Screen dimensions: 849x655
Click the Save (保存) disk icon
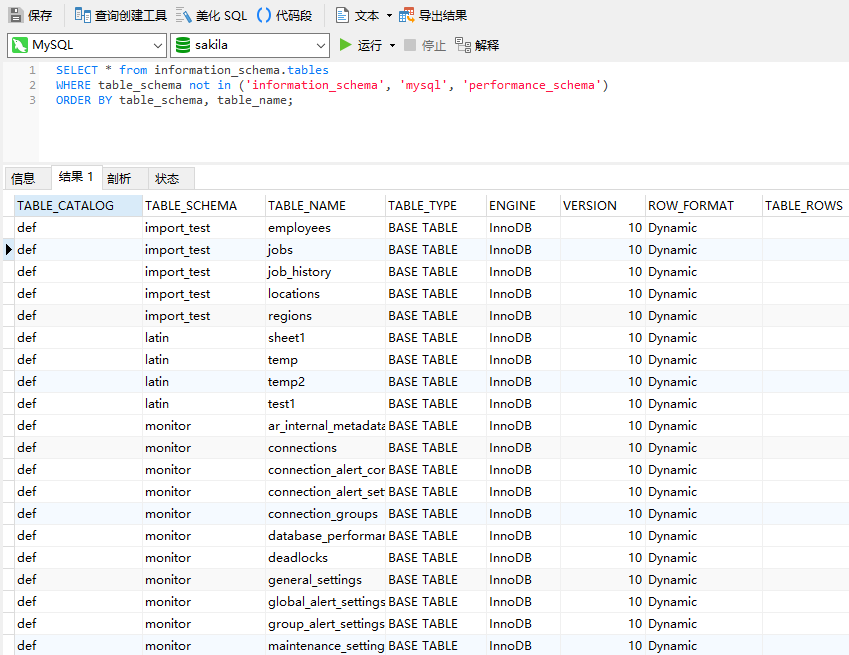tap(17, 15)
